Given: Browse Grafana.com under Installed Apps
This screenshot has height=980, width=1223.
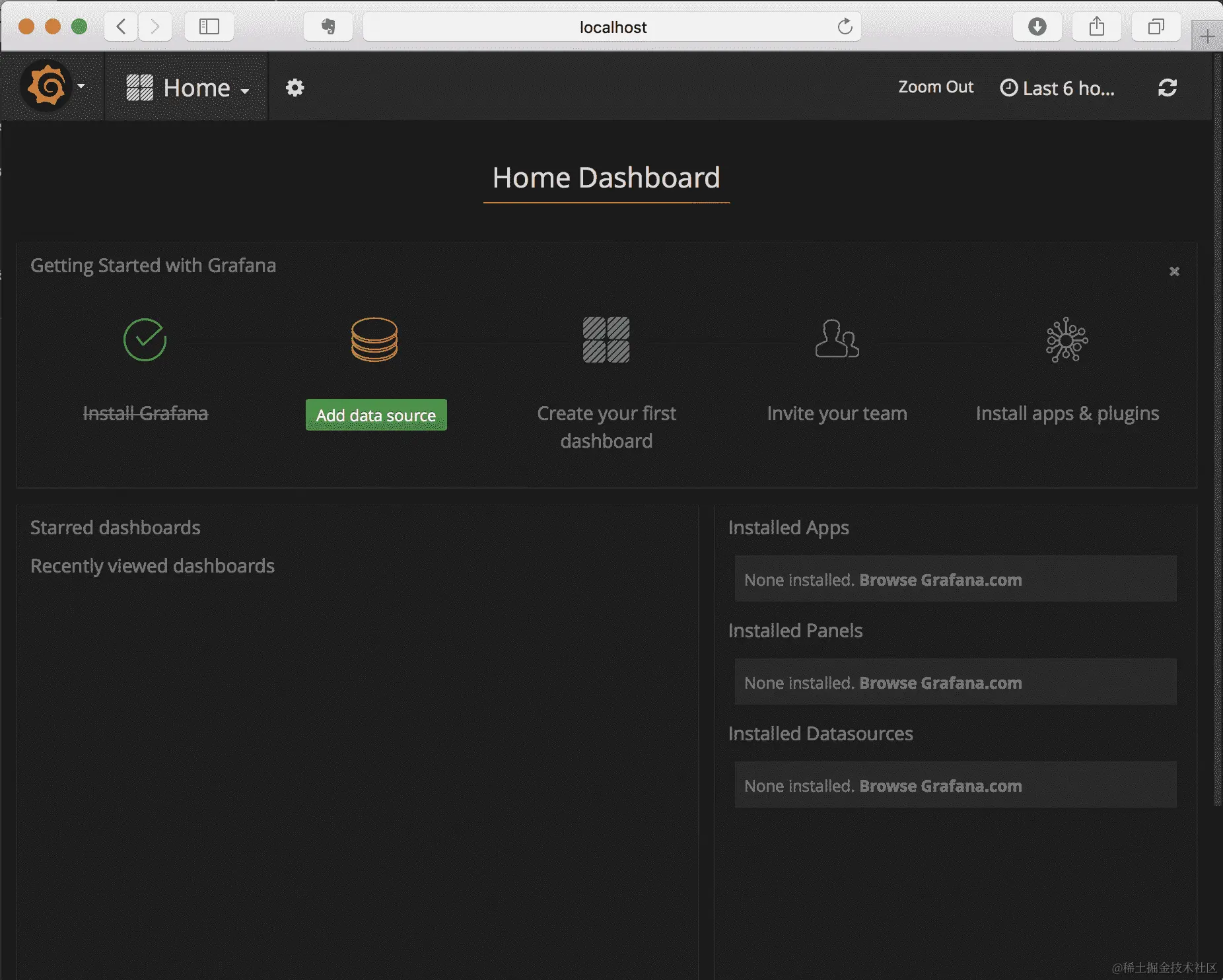Looking at the screenshot, I should [x=940, y=580].
